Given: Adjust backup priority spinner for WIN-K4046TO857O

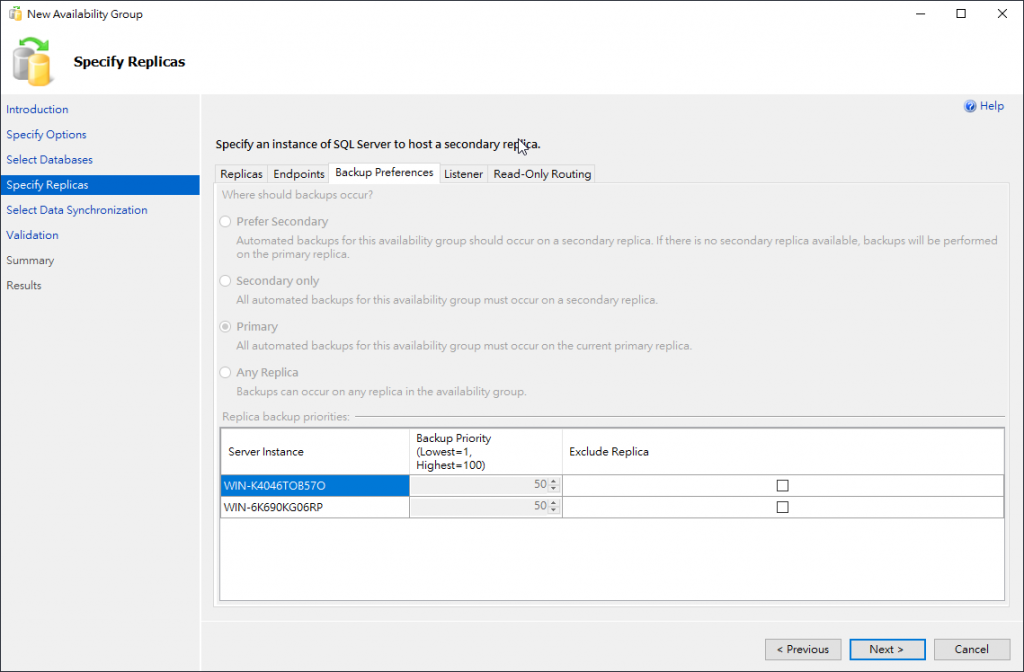Looking at the screenshot, I should [x=554, y=485].
